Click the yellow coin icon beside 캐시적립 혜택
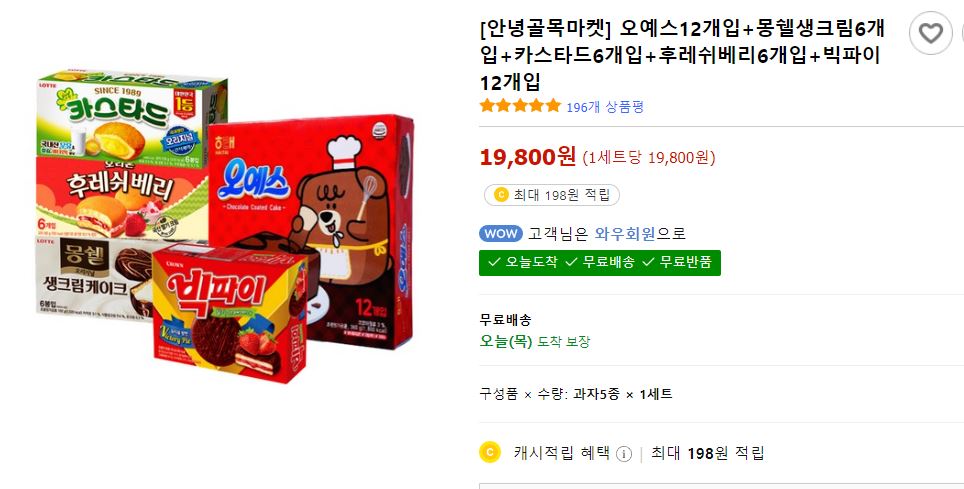Viewport: 964px width, 489px height. tap(490, 453)
